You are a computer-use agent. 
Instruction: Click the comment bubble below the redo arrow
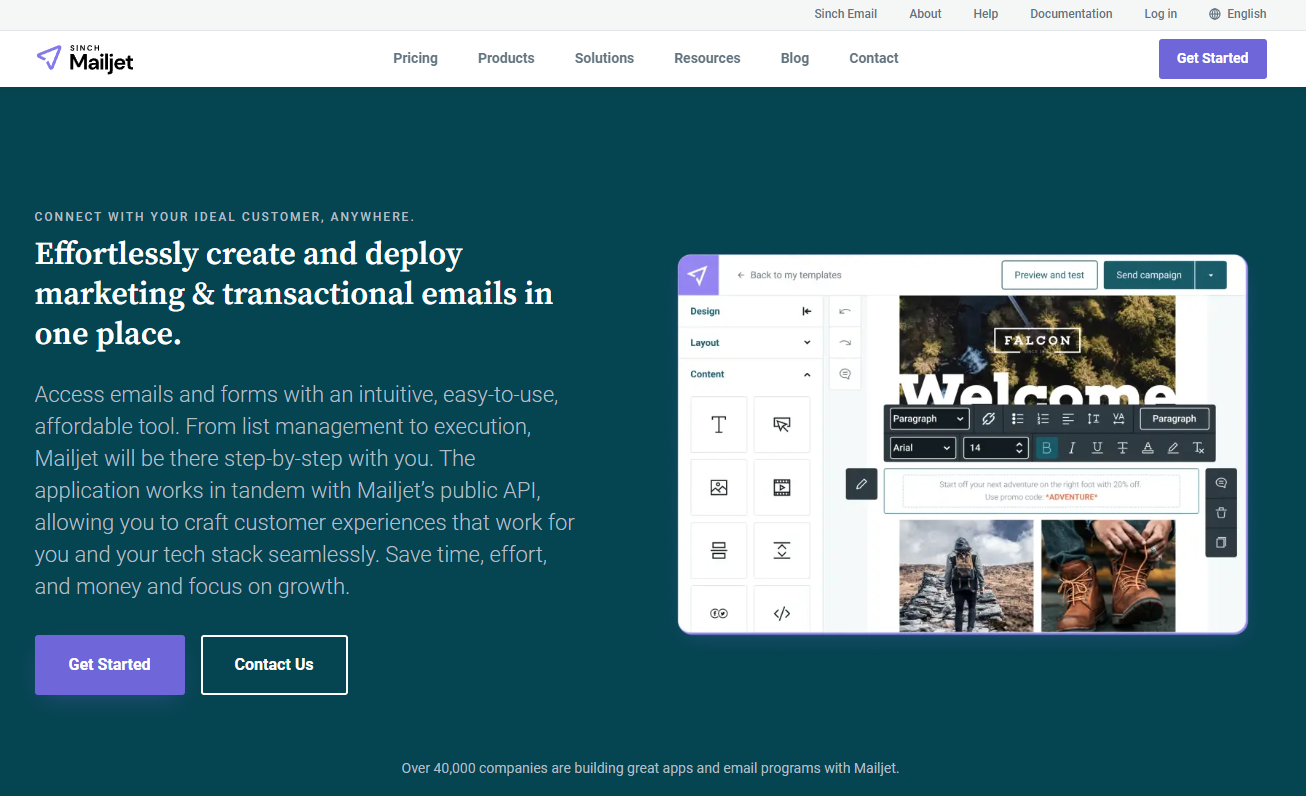pos(845,374)
